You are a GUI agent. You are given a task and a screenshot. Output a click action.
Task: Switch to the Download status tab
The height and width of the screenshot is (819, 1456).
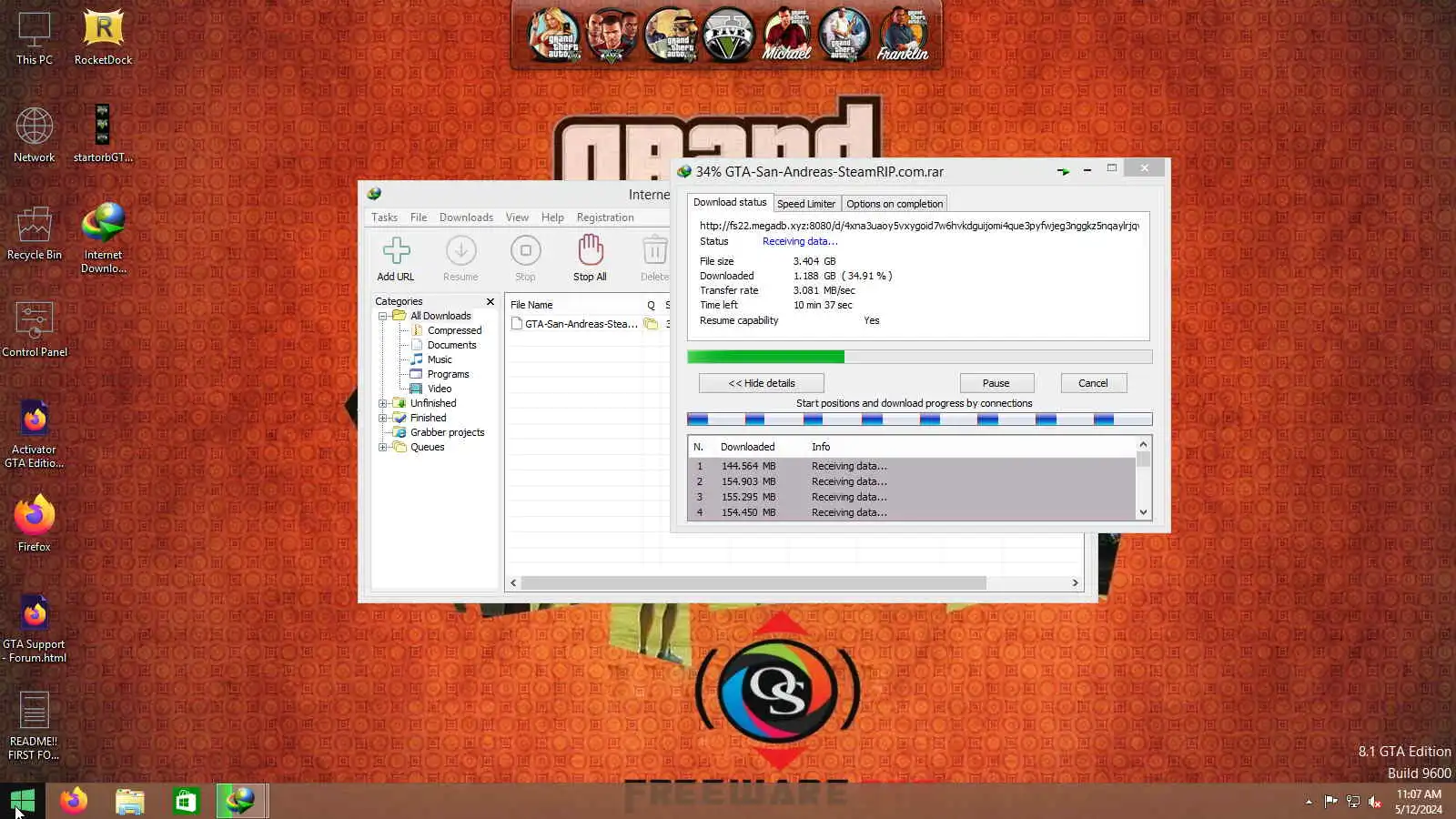[x=730, y=202]
